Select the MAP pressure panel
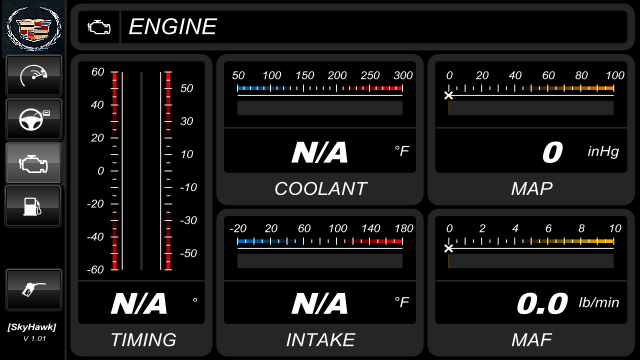640x360 pixels. pyautogui.click(x=531, y=130)
